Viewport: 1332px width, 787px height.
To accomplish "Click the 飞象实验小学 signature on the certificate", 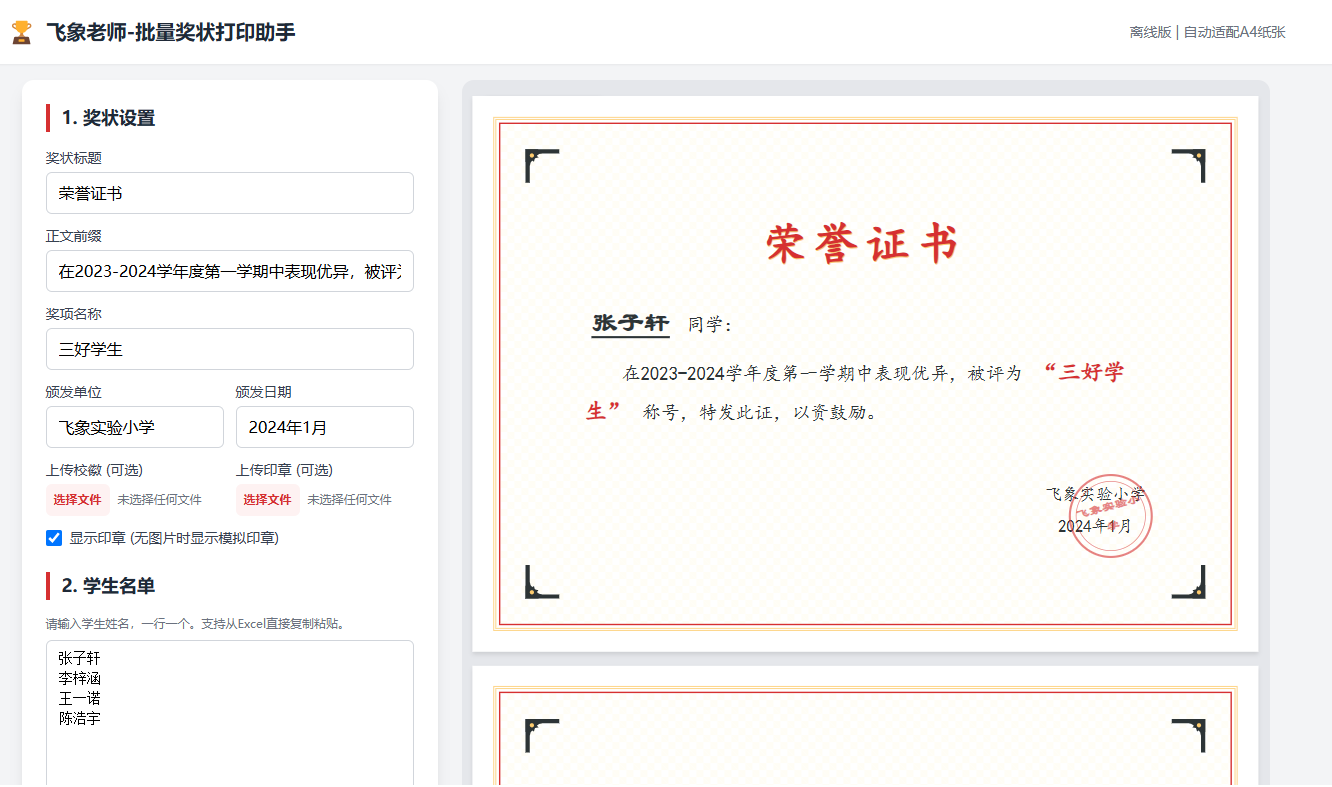I will pos(1095,494).
